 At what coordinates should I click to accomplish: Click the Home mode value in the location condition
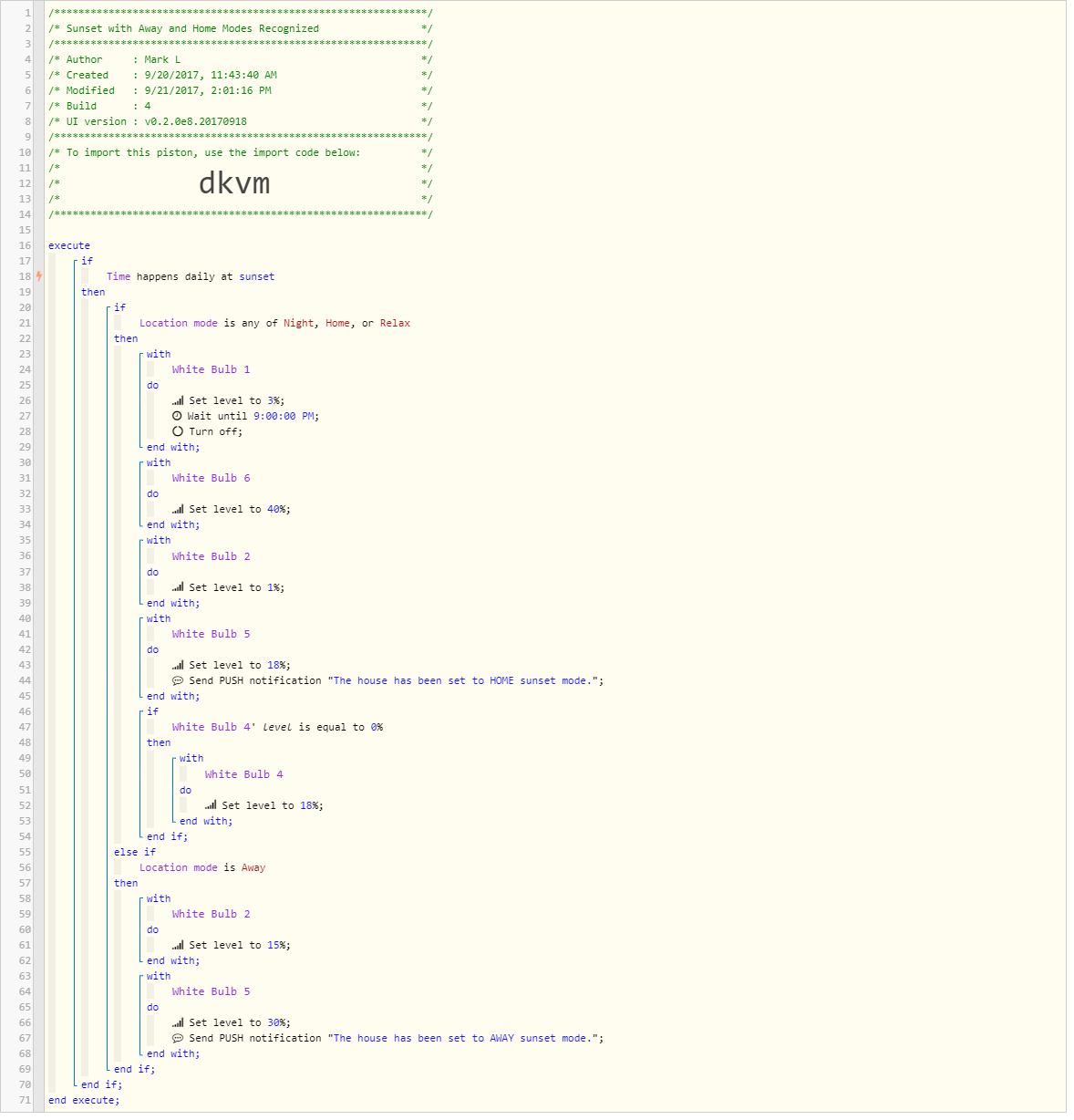pyautogui.click(x=337, y=323)
